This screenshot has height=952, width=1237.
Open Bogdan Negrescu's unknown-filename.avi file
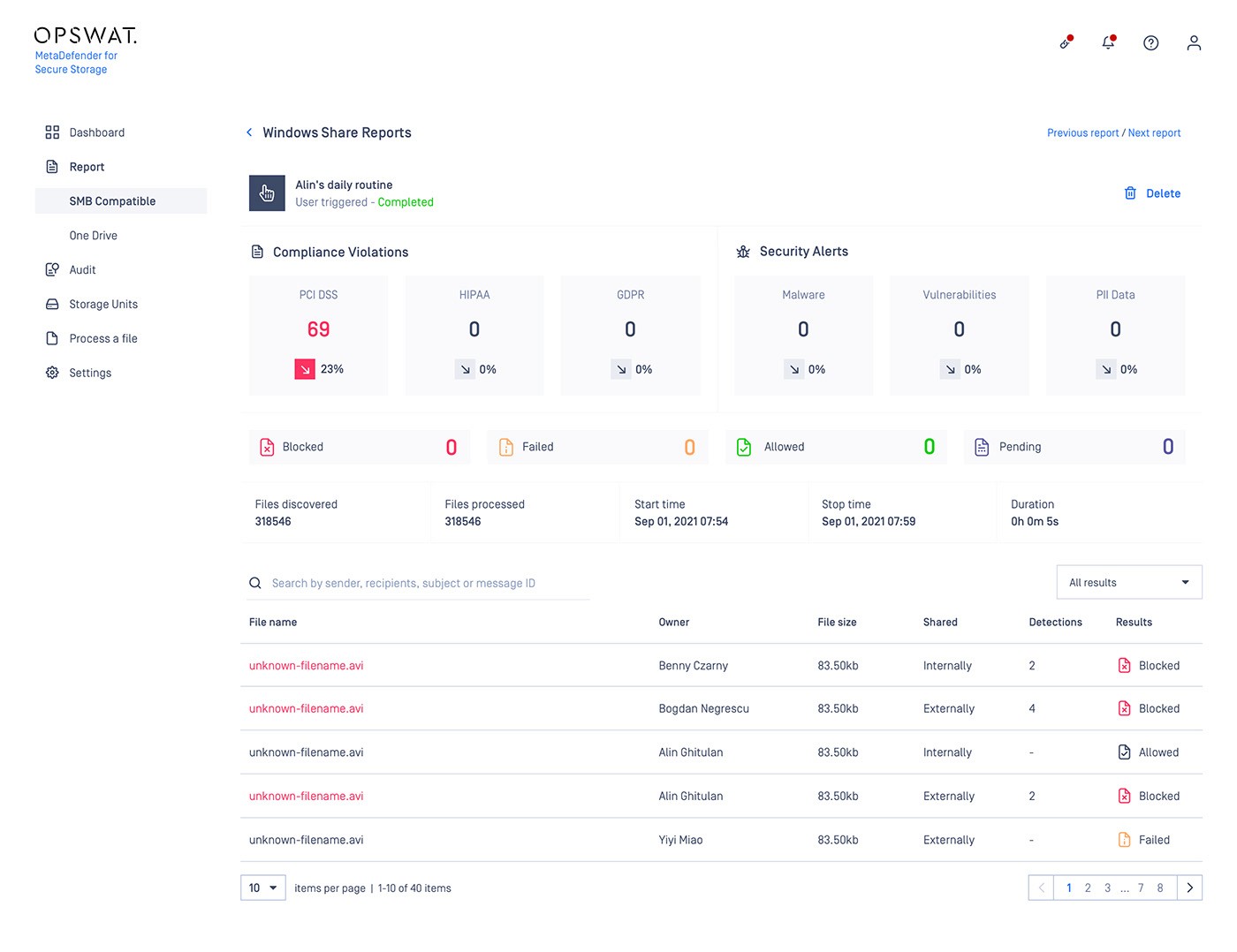point(306,708)
